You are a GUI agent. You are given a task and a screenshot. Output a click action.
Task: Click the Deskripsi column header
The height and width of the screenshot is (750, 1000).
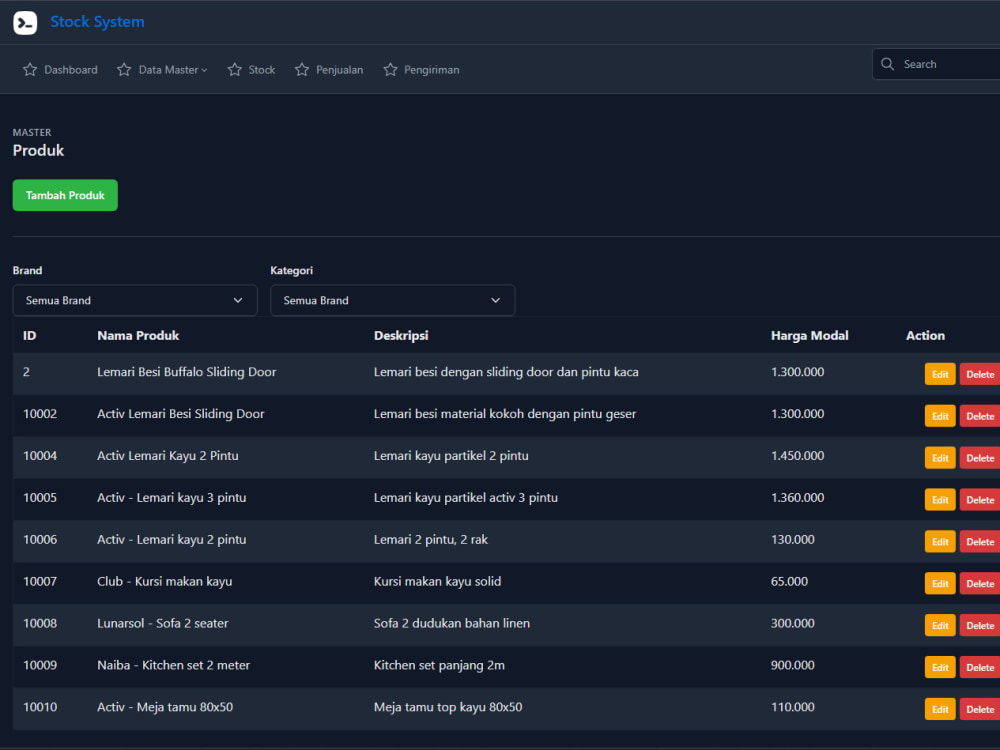coord(401,335)
